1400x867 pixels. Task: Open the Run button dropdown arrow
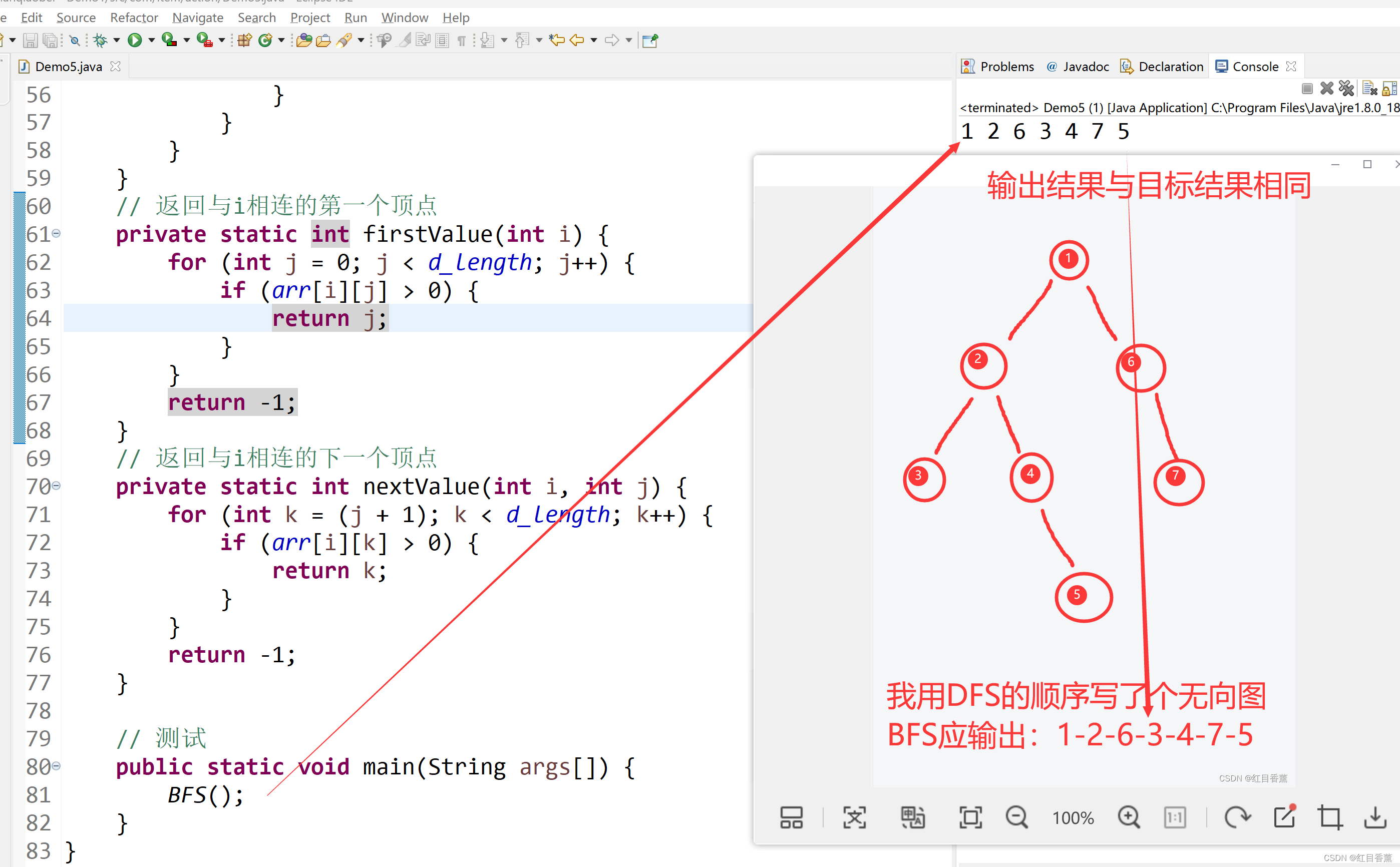pyautogui.click(x=151, y=40)
